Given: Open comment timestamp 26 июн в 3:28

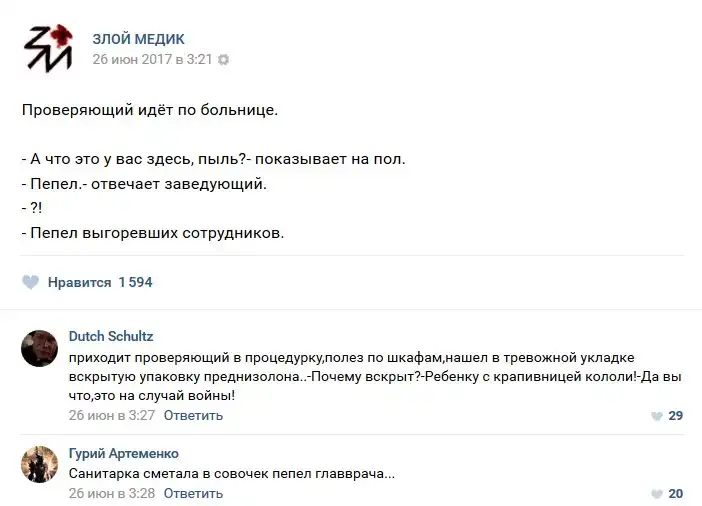Looking at the screenshot, I should coord(112,493).
